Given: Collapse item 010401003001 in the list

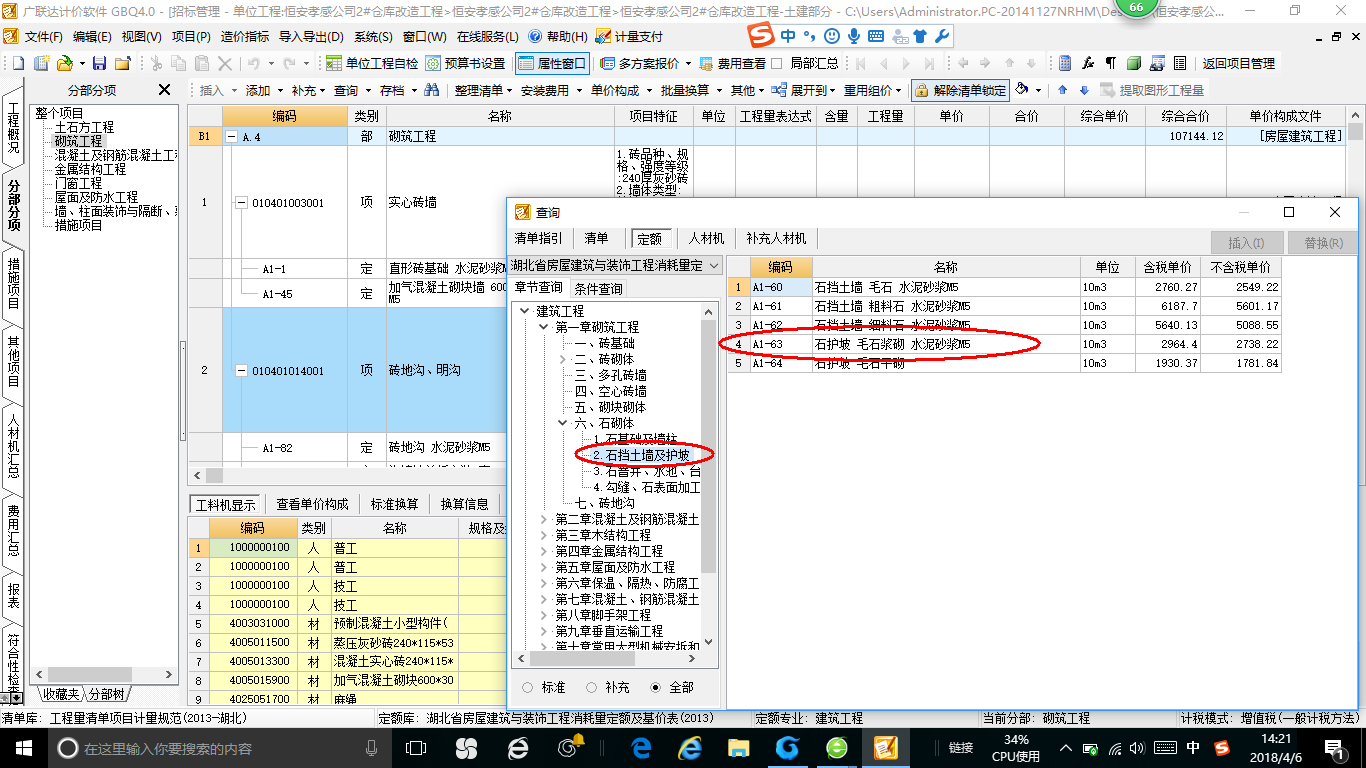Looking at the screenshot, I should [241, 203].
